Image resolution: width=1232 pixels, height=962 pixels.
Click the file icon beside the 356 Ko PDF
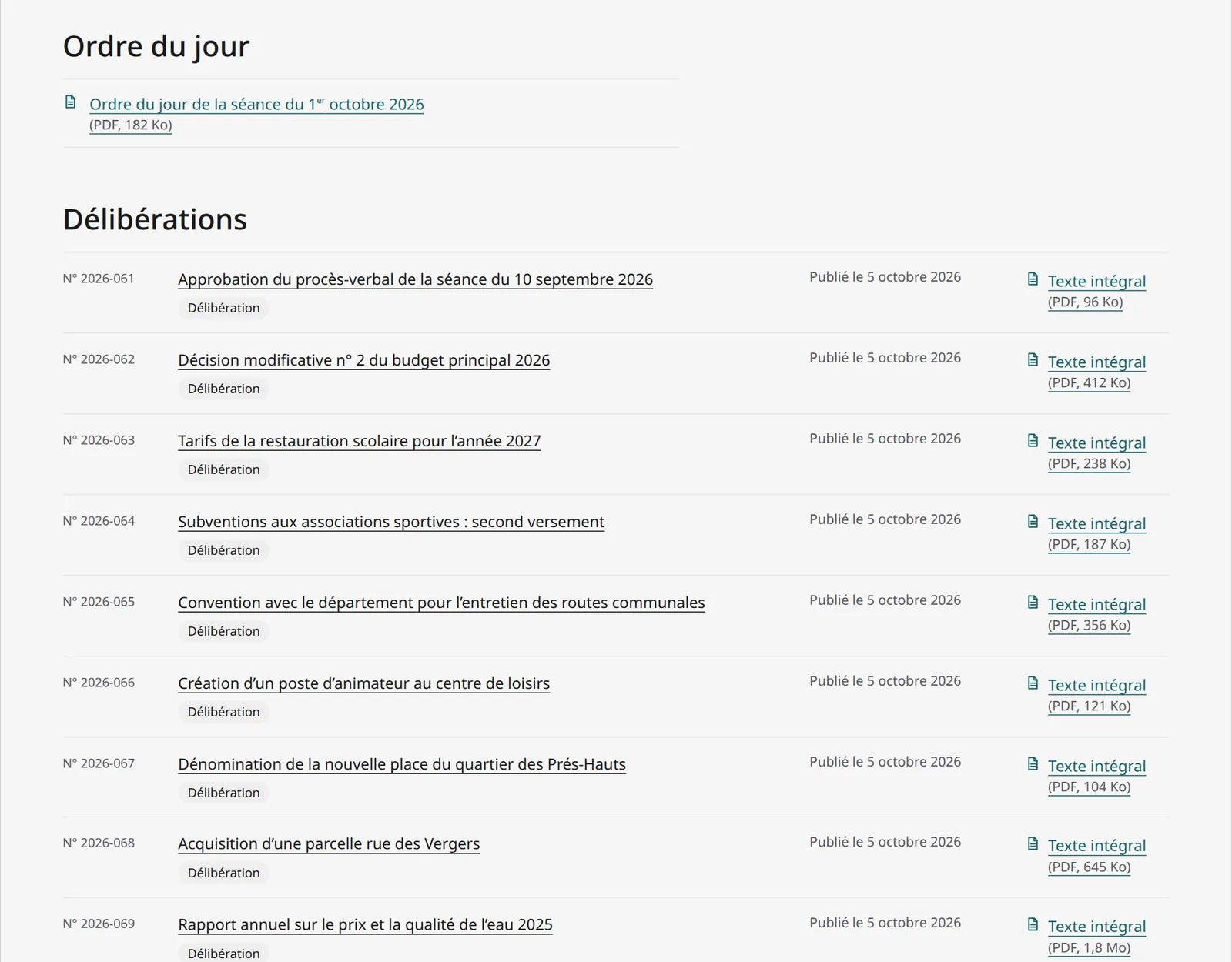(1033, 602)
